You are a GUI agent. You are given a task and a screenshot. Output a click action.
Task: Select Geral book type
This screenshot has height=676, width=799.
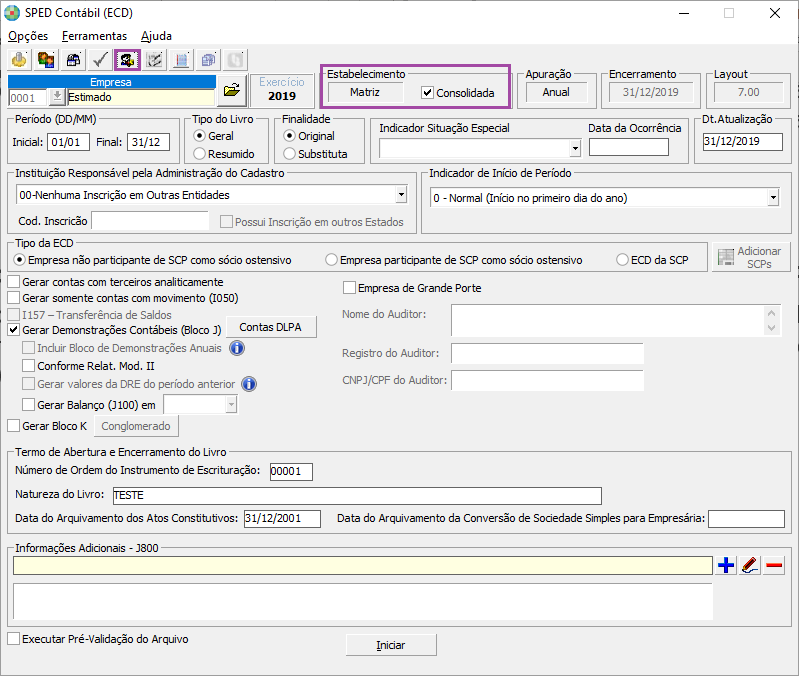click(x=200, y=136)
